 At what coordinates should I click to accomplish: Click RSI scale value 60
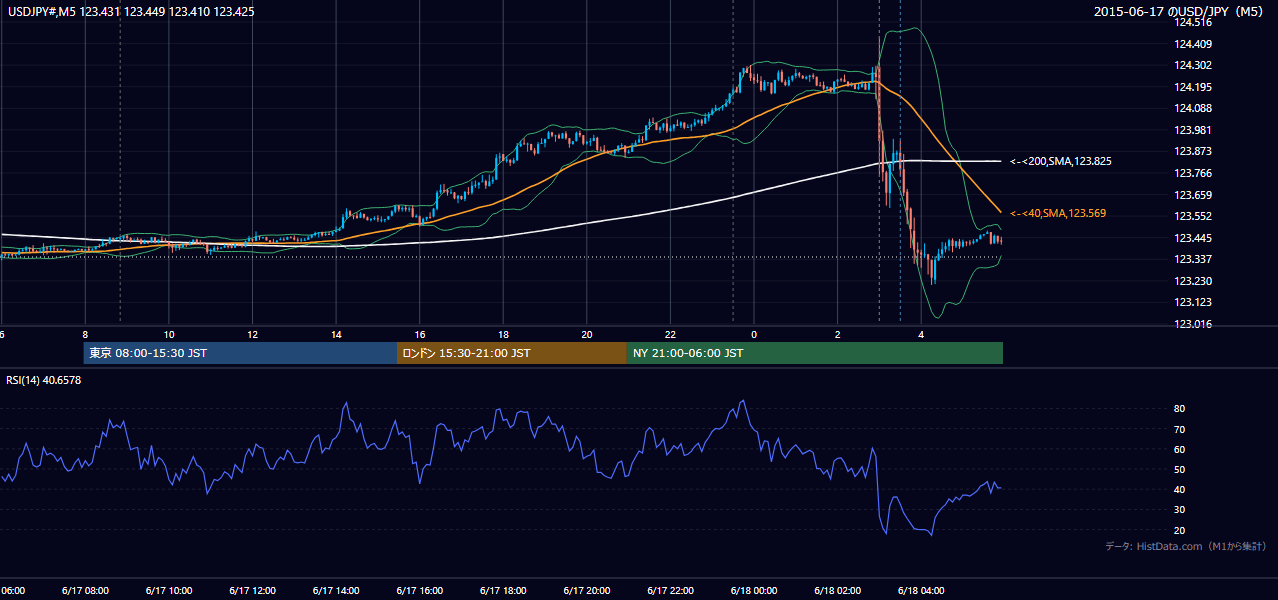click(x=1180, y=449)
